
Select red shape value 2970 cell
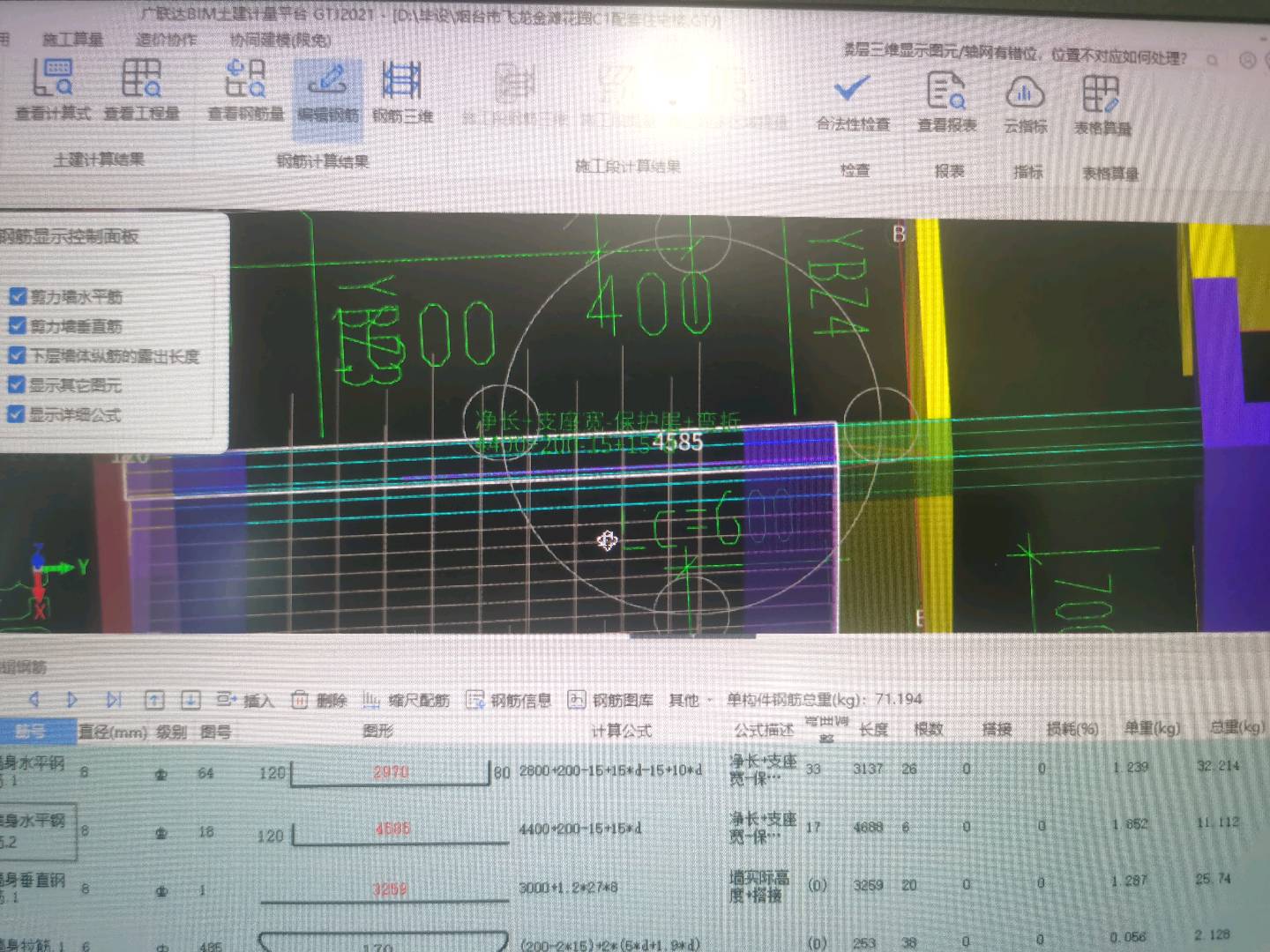coord(391,771)
